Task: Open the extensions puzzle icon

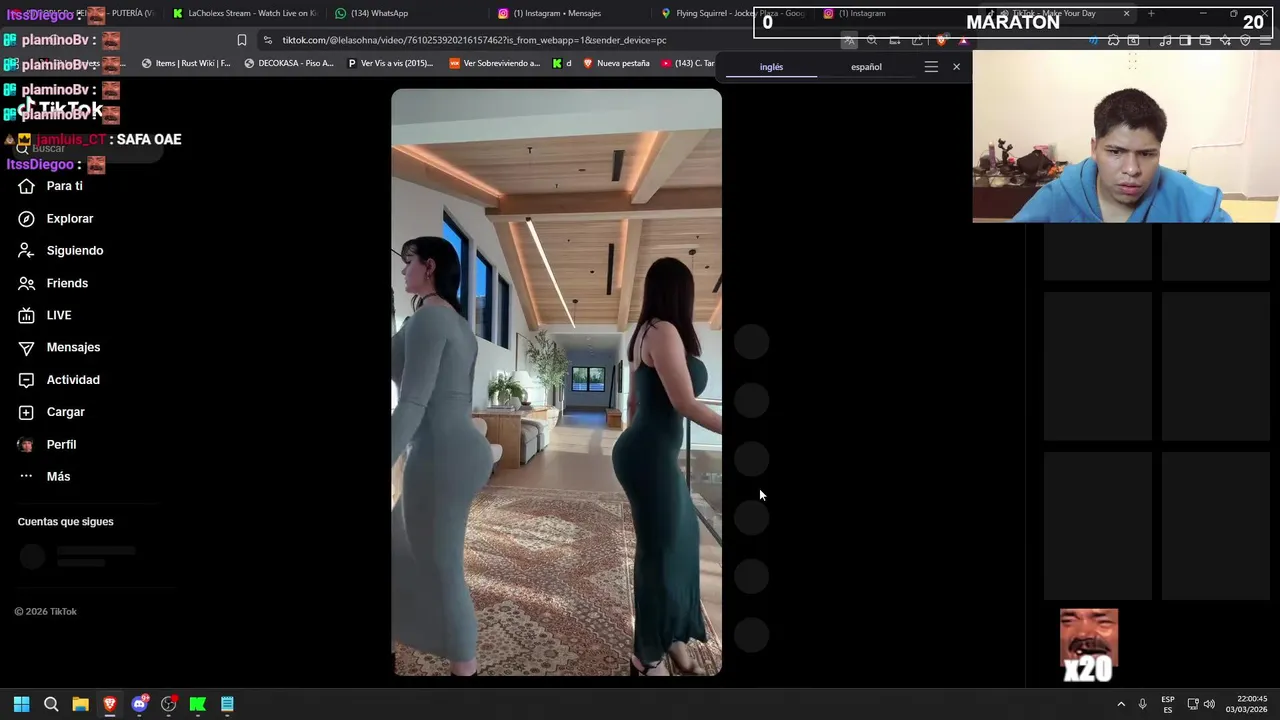Action: (1113, 40)
